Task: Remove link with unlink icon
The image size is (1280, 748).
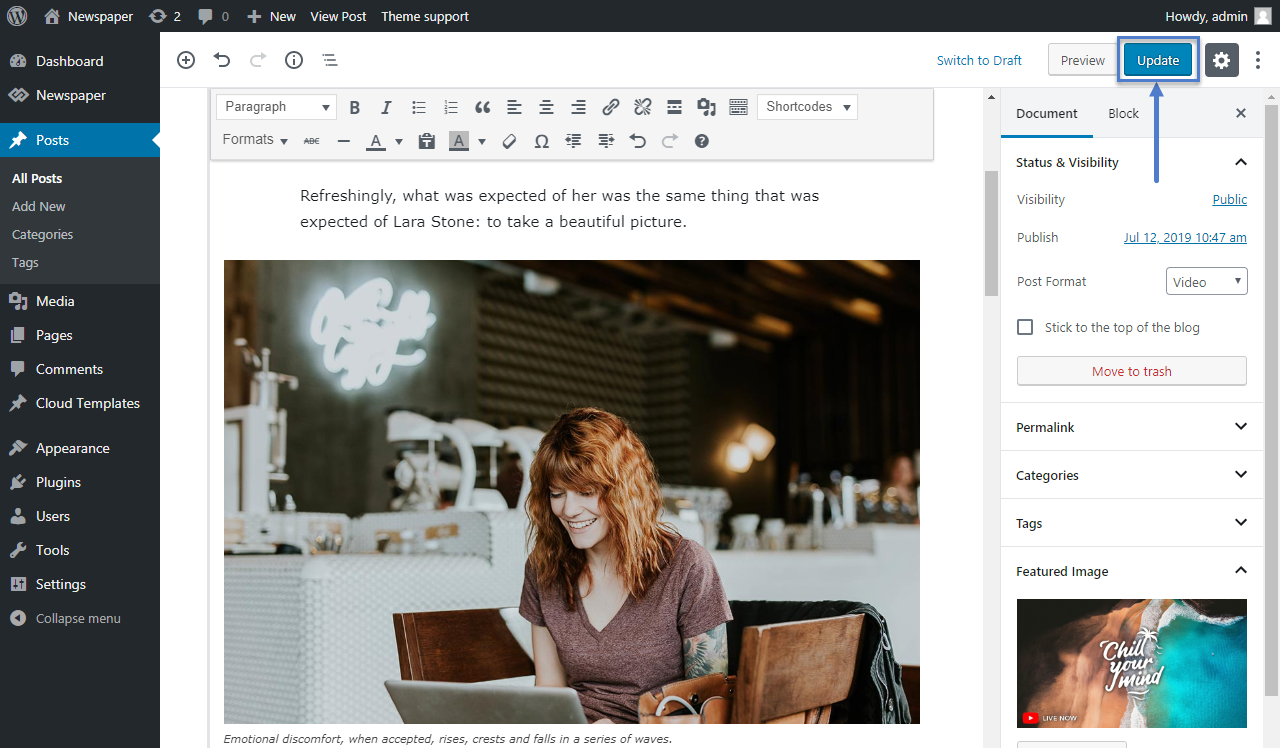Action: click(643, 107)
